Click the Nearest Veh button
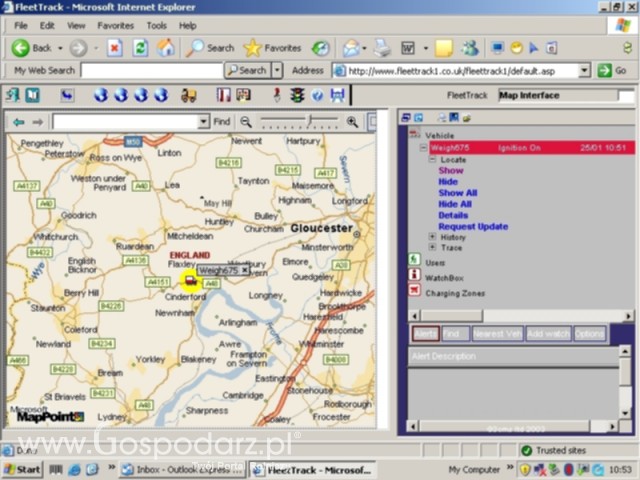 pos(497,333)
